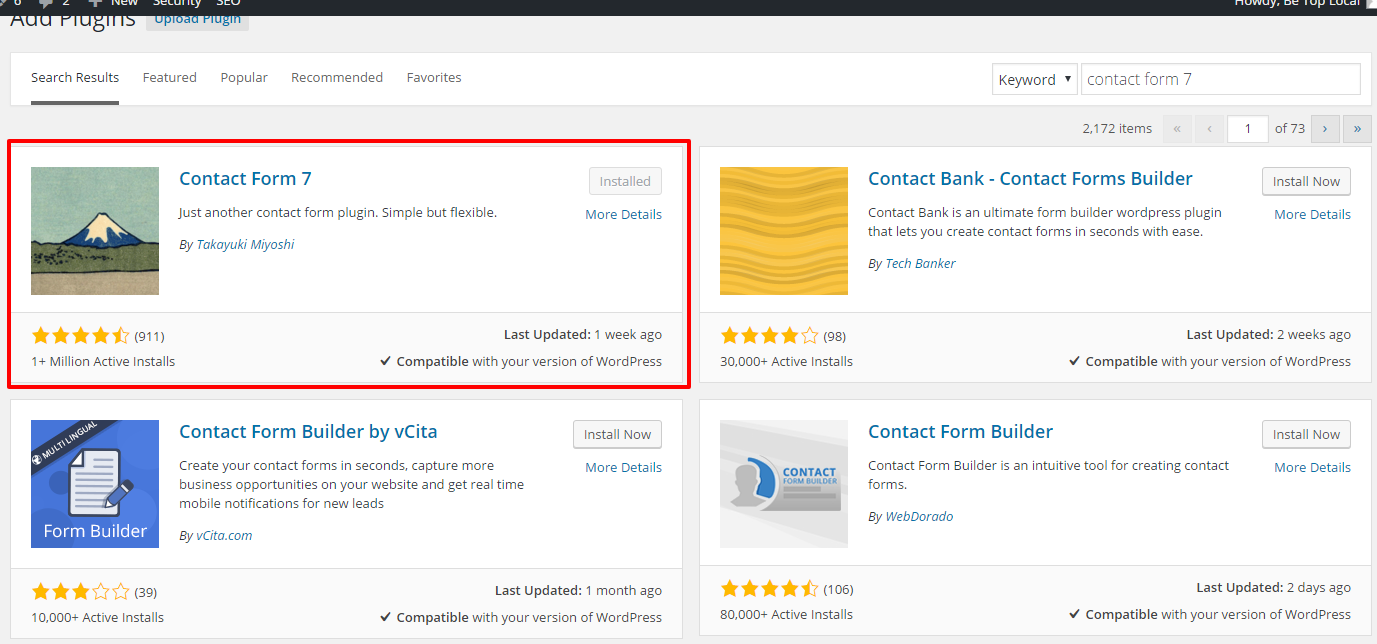Install WebDorado Contact Form Builder plugin
Image resolution: width=1377 pixels, height=644 pixels.
click(1306, 434)
